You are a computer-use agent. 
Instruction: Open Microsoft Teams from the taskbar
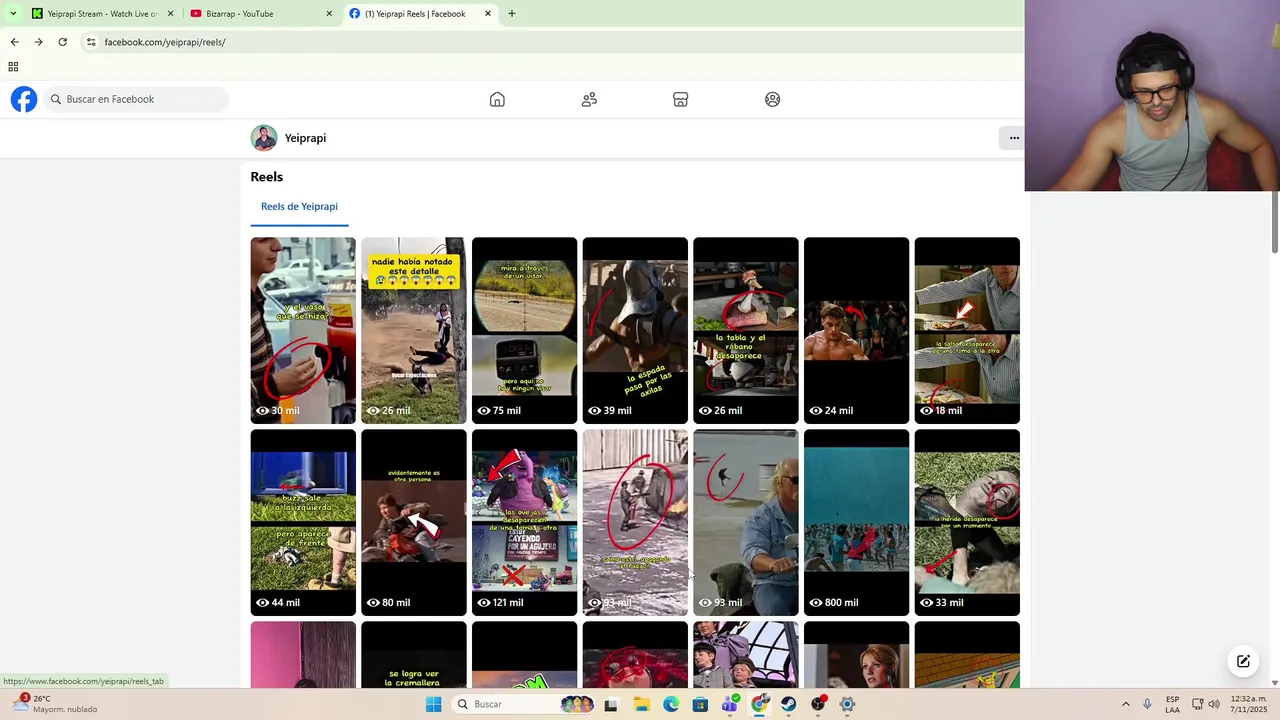(x=730, y=704)
